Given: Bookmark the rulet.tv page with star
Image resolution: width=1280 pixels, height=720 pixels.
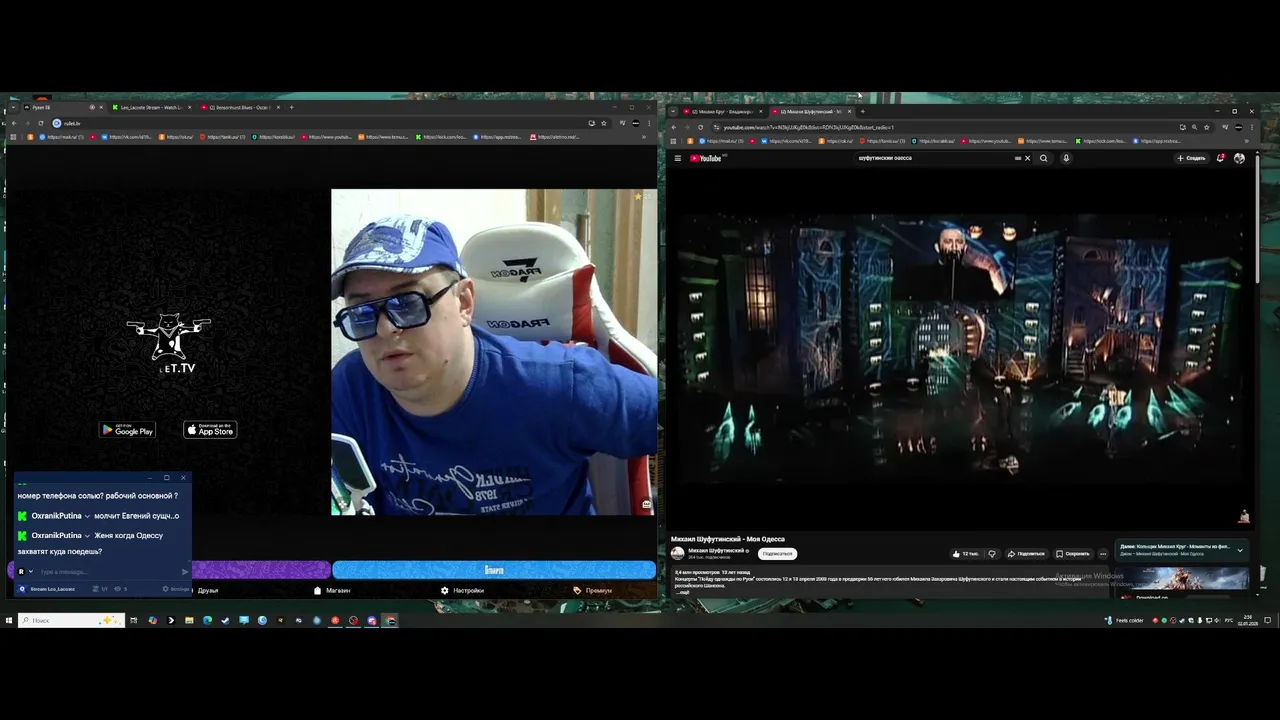Looking at the screenshot, I should (x=604, y=123).
